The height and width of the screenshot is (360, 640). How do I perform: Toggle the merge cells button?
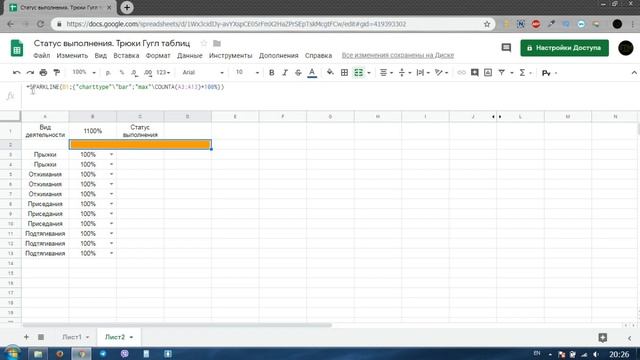pos(358,73)
